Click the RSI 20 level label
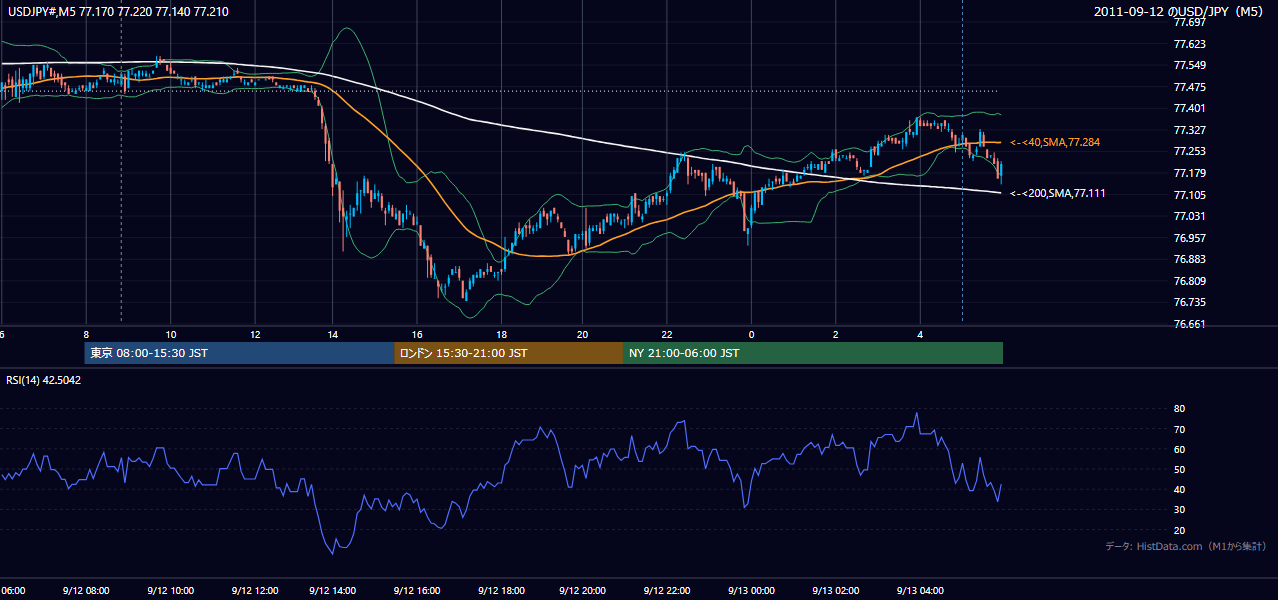 (1180, 530)
